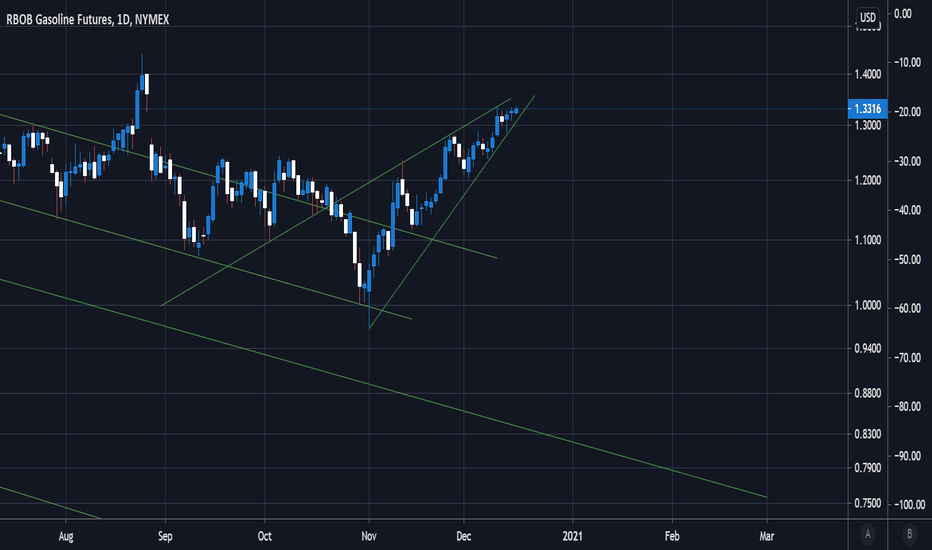
Task: Click the 1.1000 price axis label
Action: click(867, 240)
